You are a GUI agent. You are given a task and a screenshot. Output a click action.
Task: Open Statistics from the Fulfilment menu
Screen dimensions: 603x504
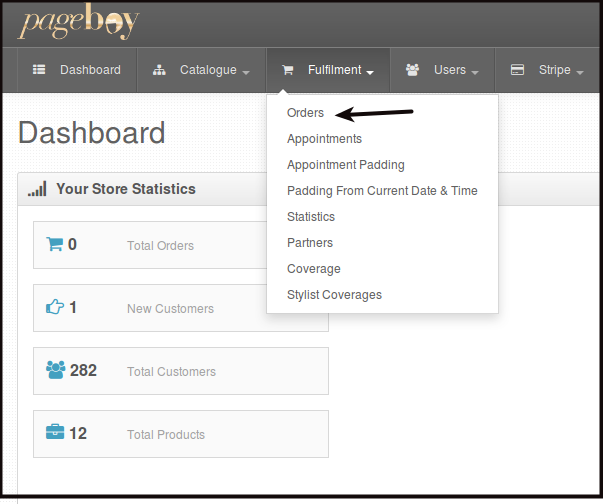coord(311,217)
